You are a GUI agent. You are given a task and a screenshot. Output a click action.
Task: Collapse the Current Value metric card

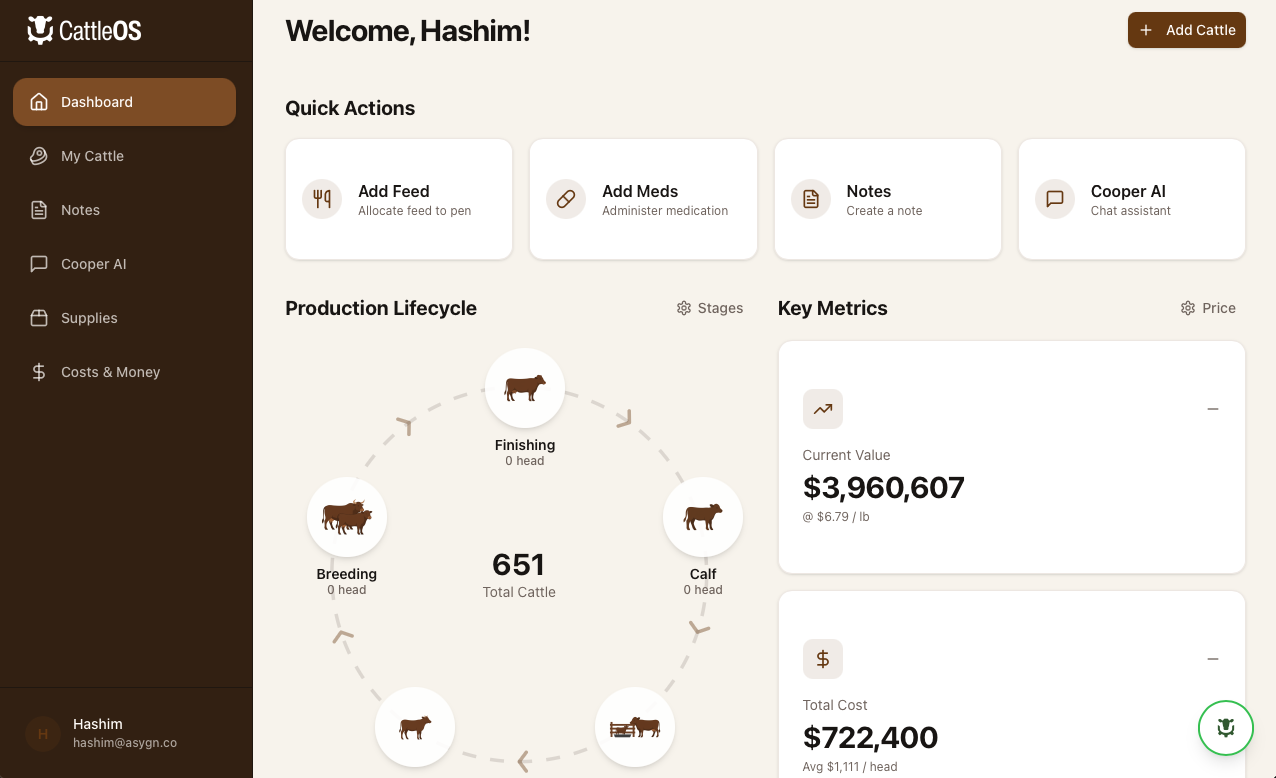1213,409
